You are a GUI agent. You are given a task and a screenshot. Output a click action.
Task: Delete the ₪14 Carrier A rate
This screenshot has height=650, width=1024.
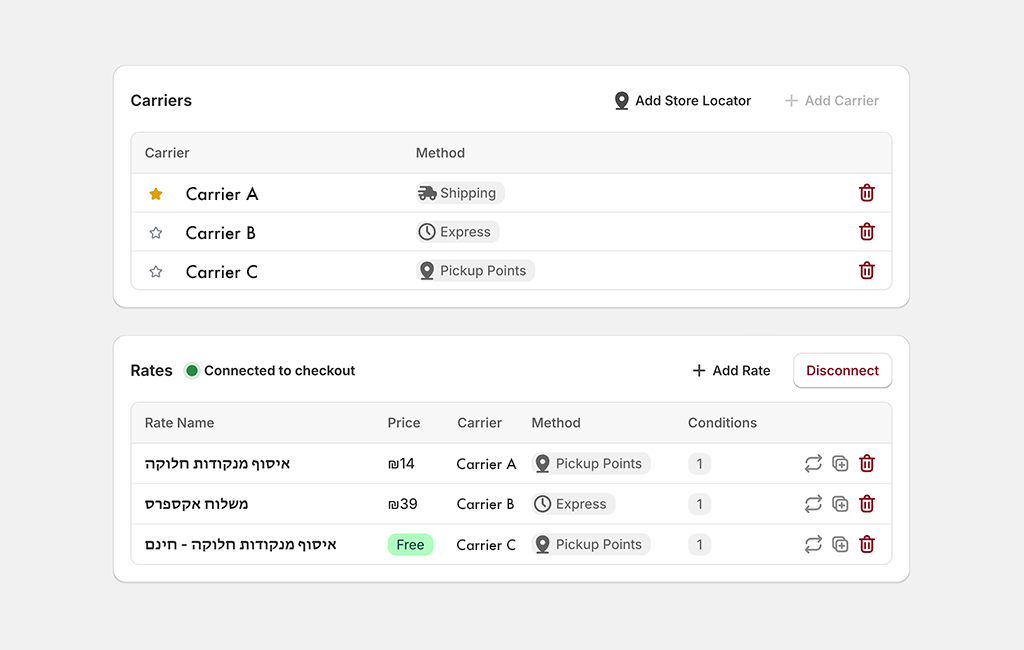pos(867,464)
